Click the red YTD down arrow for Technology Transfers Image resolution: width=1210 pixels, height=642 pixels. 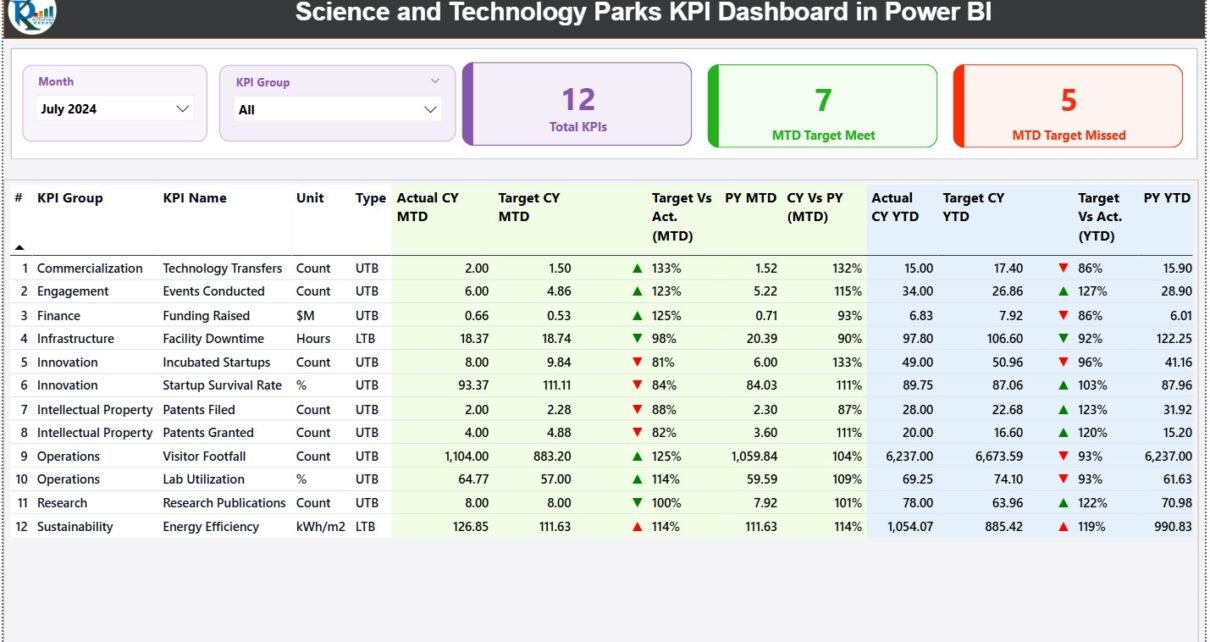pyautogui.click(x=1063, y=269)
